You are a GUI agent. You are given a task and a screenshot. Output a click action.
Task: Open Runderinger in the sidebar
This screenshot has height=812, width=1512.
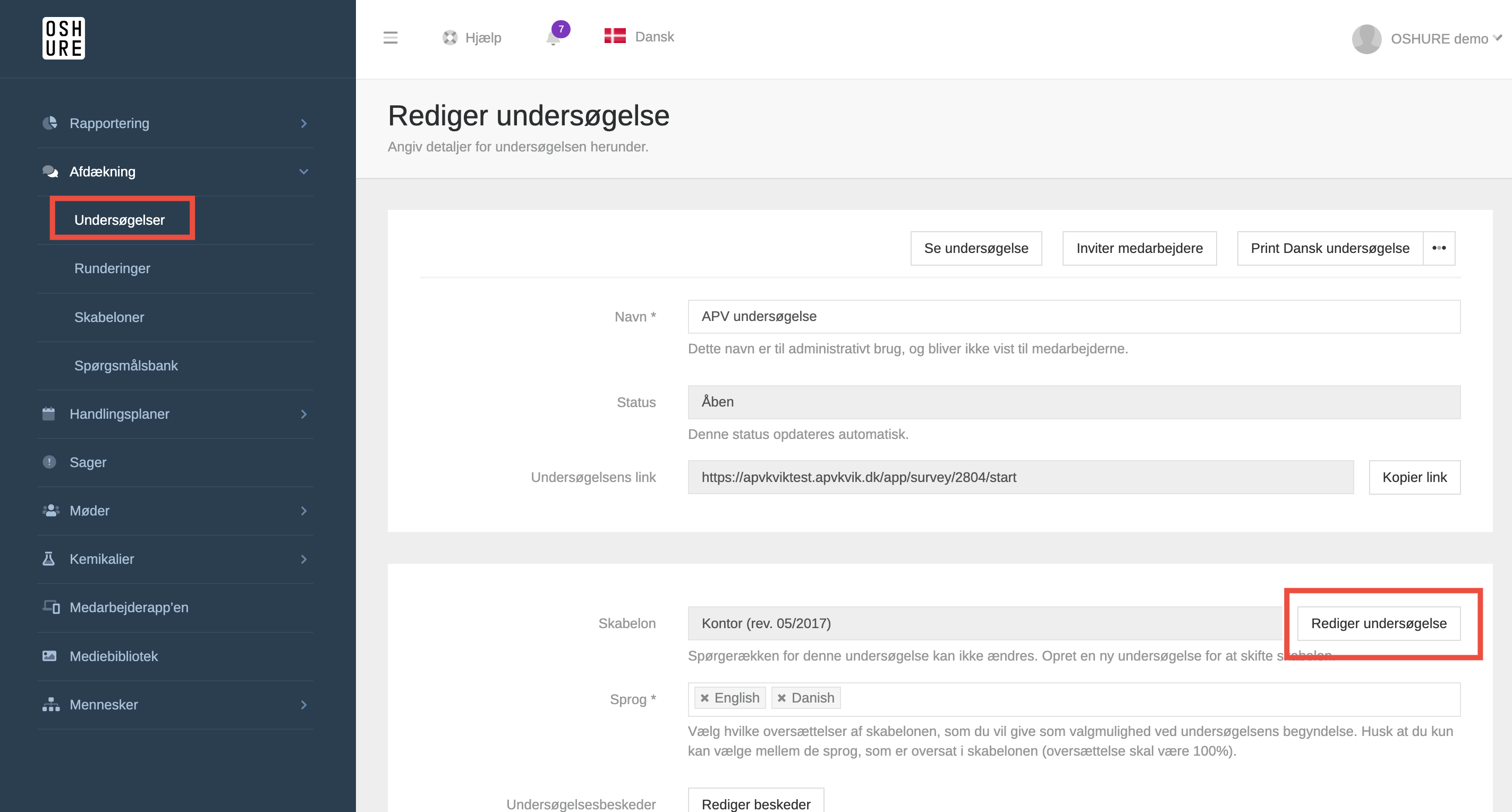click(112, 268)
